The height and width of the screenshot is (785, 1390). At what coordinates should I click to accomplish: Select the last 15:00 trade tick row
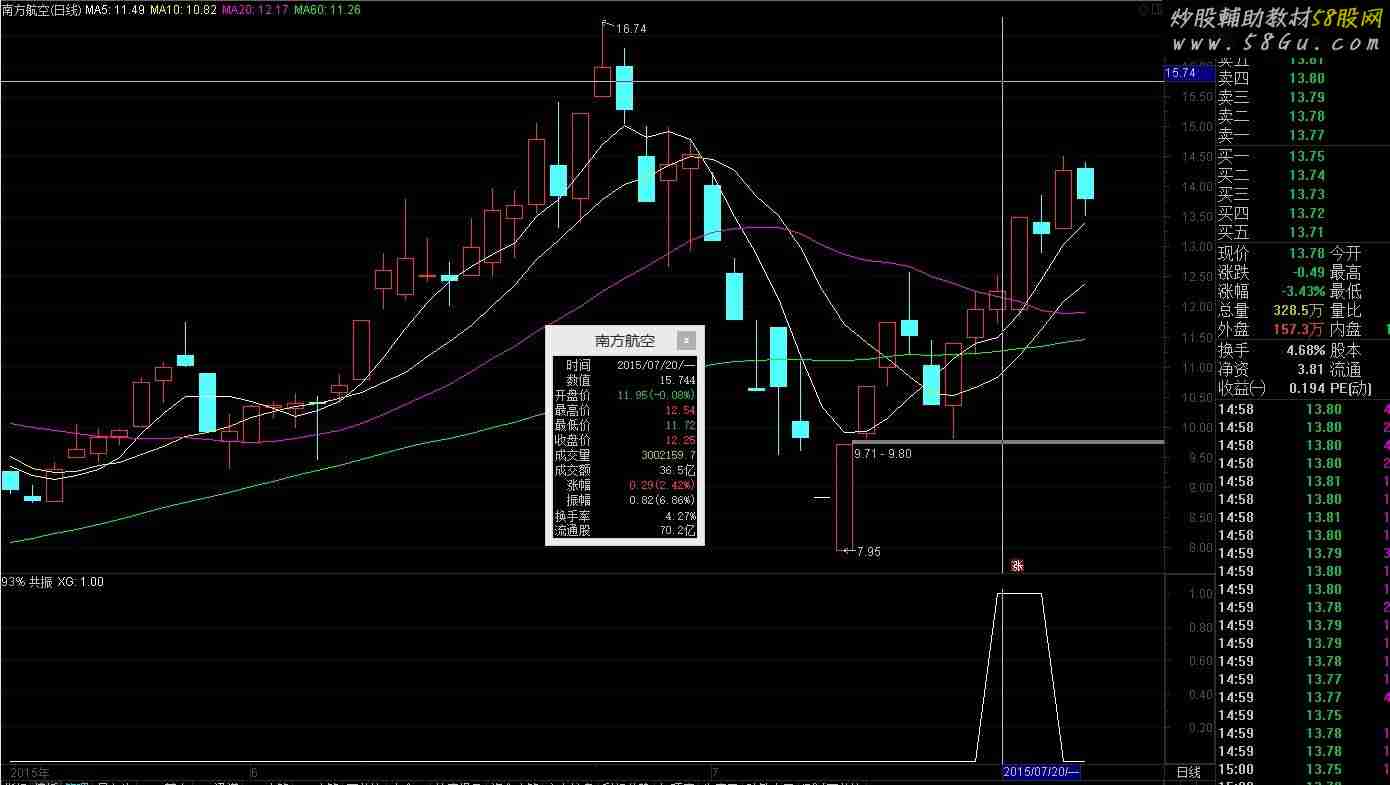tap(1303, 769)
